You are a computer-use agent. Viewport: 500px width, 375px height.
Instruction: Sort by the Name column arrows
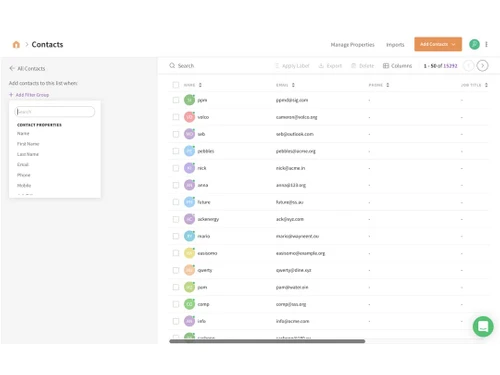click(x=200, y=85)
